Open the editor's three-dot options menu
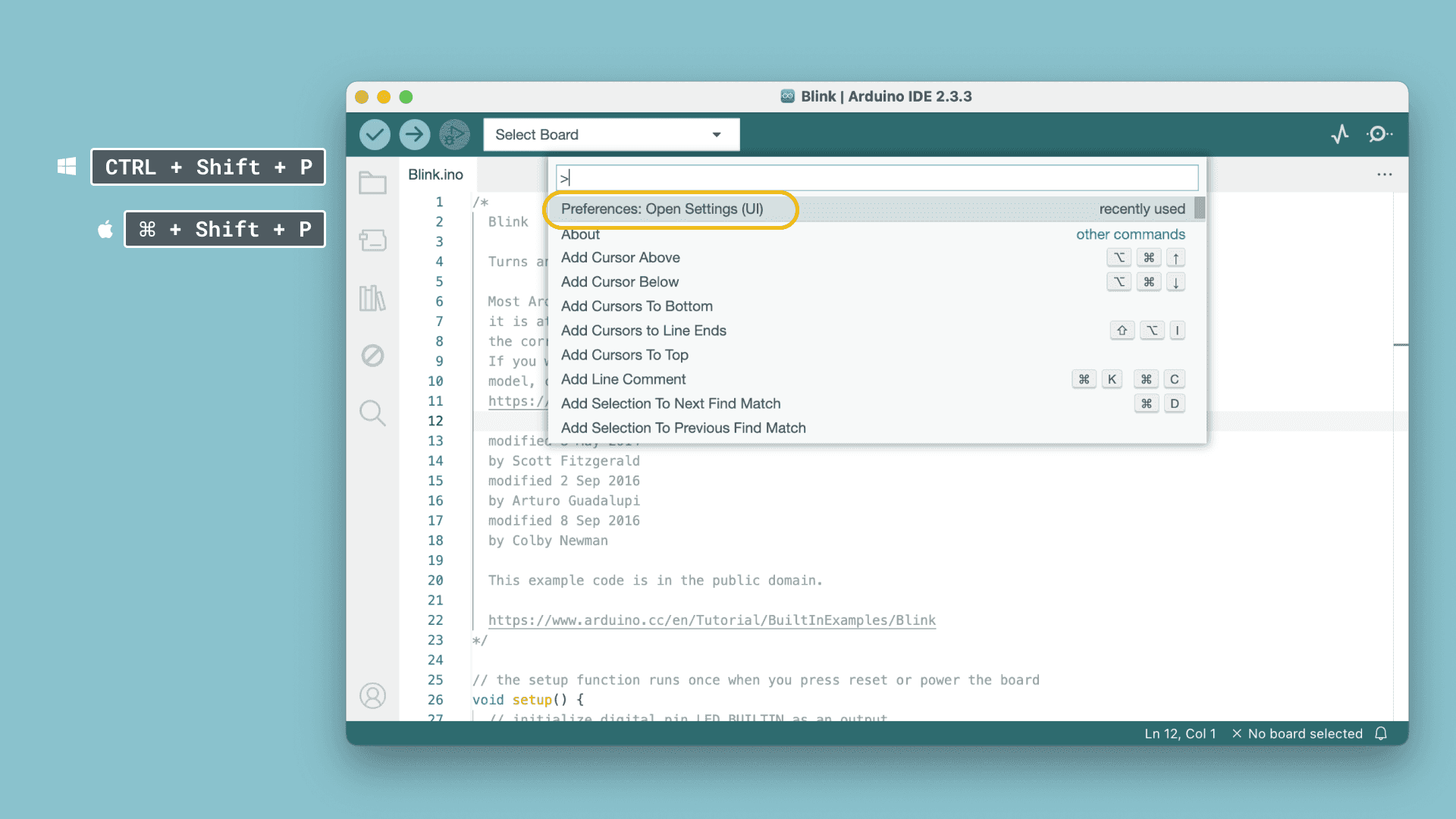1456x819 pixels. click(x=1385, y=174)
